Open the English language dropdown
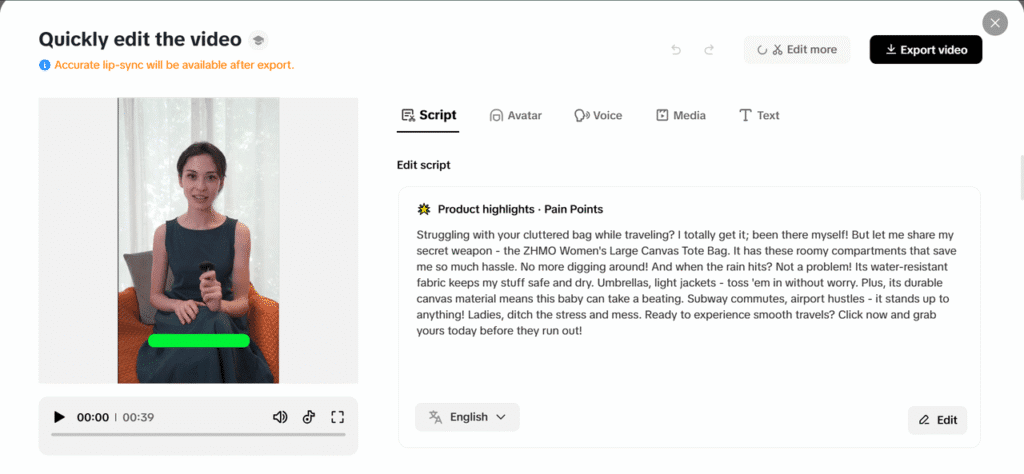Screen dimensions: 1024x474 point(467,417)
